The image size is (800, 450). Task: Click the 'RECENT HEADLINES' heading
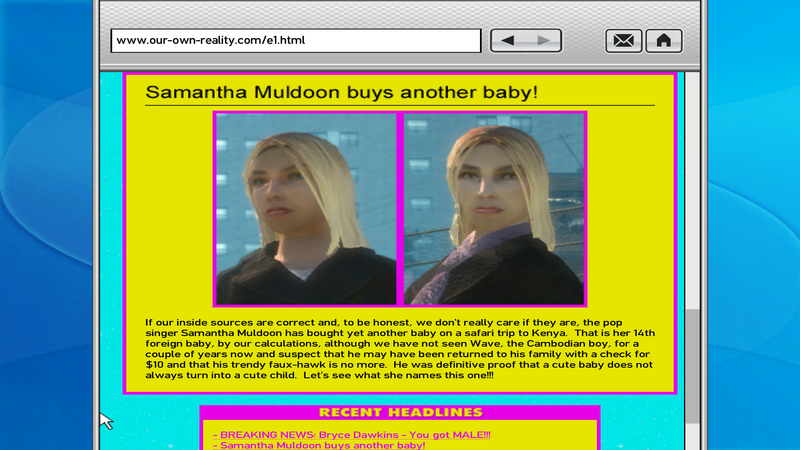point(401,412)
